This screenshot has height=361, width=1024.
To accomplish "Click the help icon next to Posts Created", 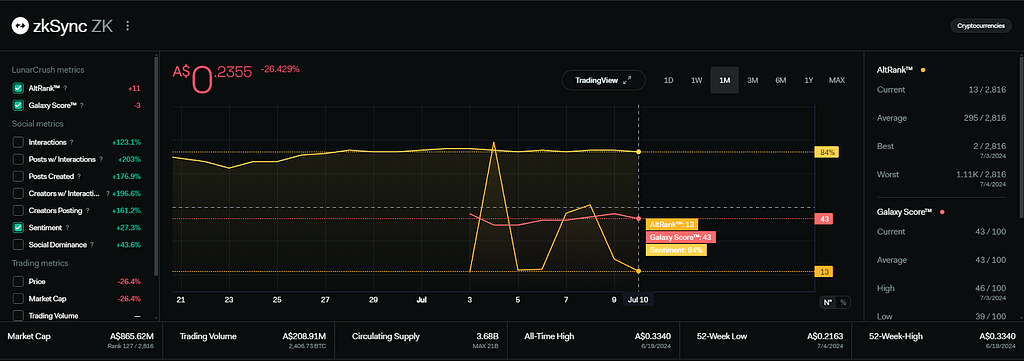I will [x=79, y=176].
